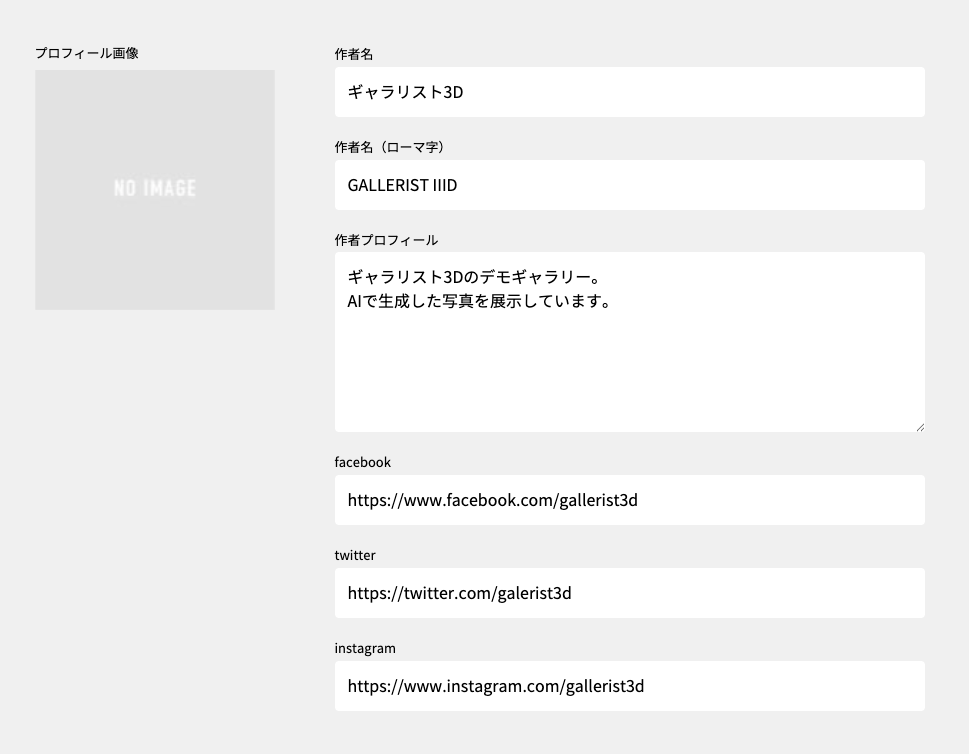This screenshot has height=754, width=969.
Task: Focus the 作者名 field containing ギャラリスト3D
Action: [x=630, y=92]
